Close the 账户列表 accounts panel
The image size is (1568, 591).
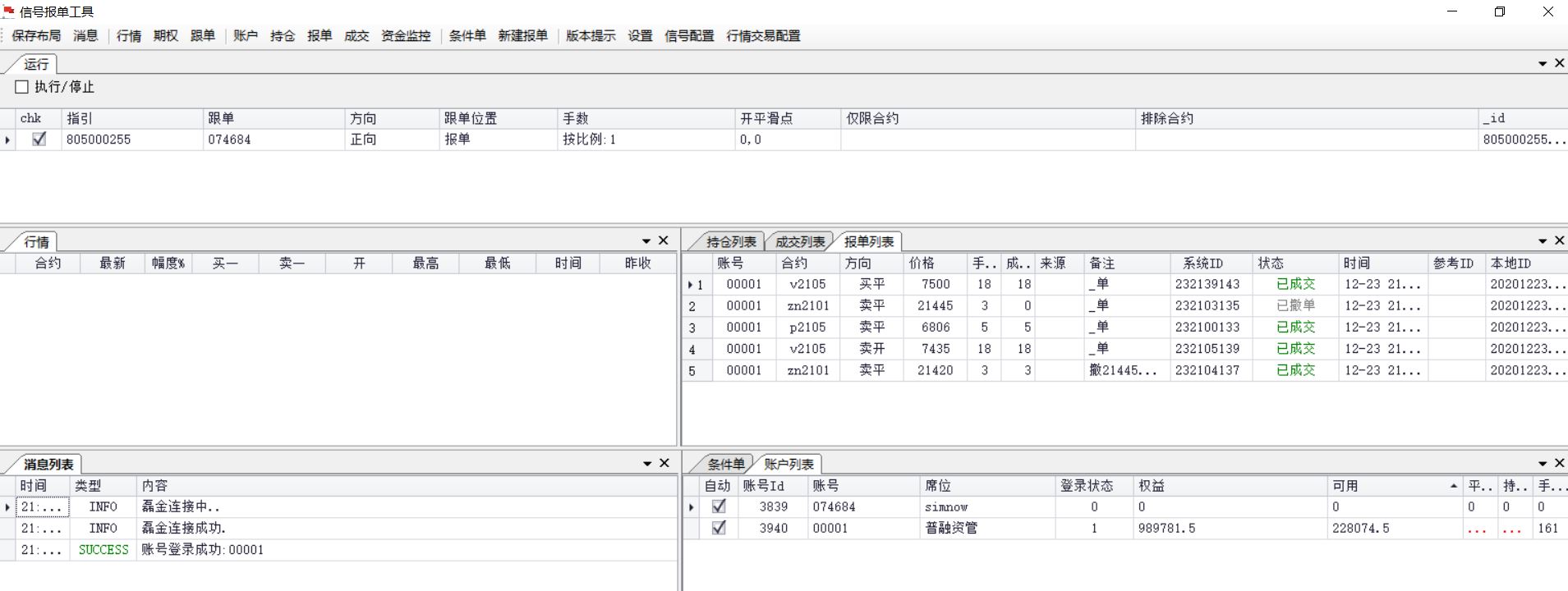click(x=1559, y=463)
